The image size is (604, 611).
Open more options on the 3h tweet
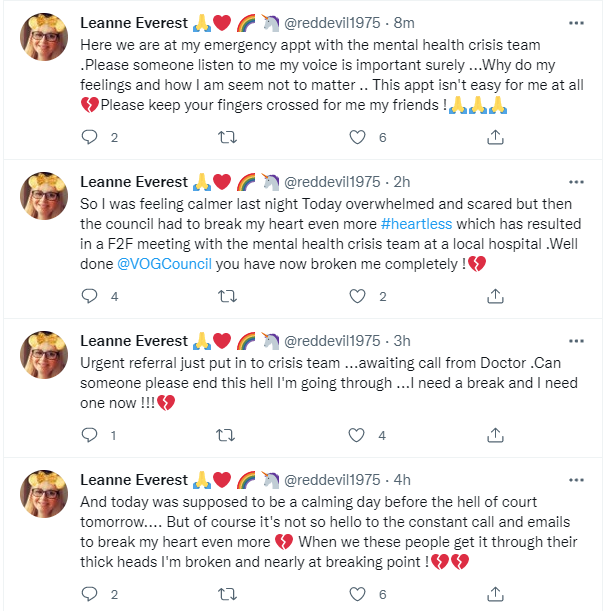coord(576,341)
